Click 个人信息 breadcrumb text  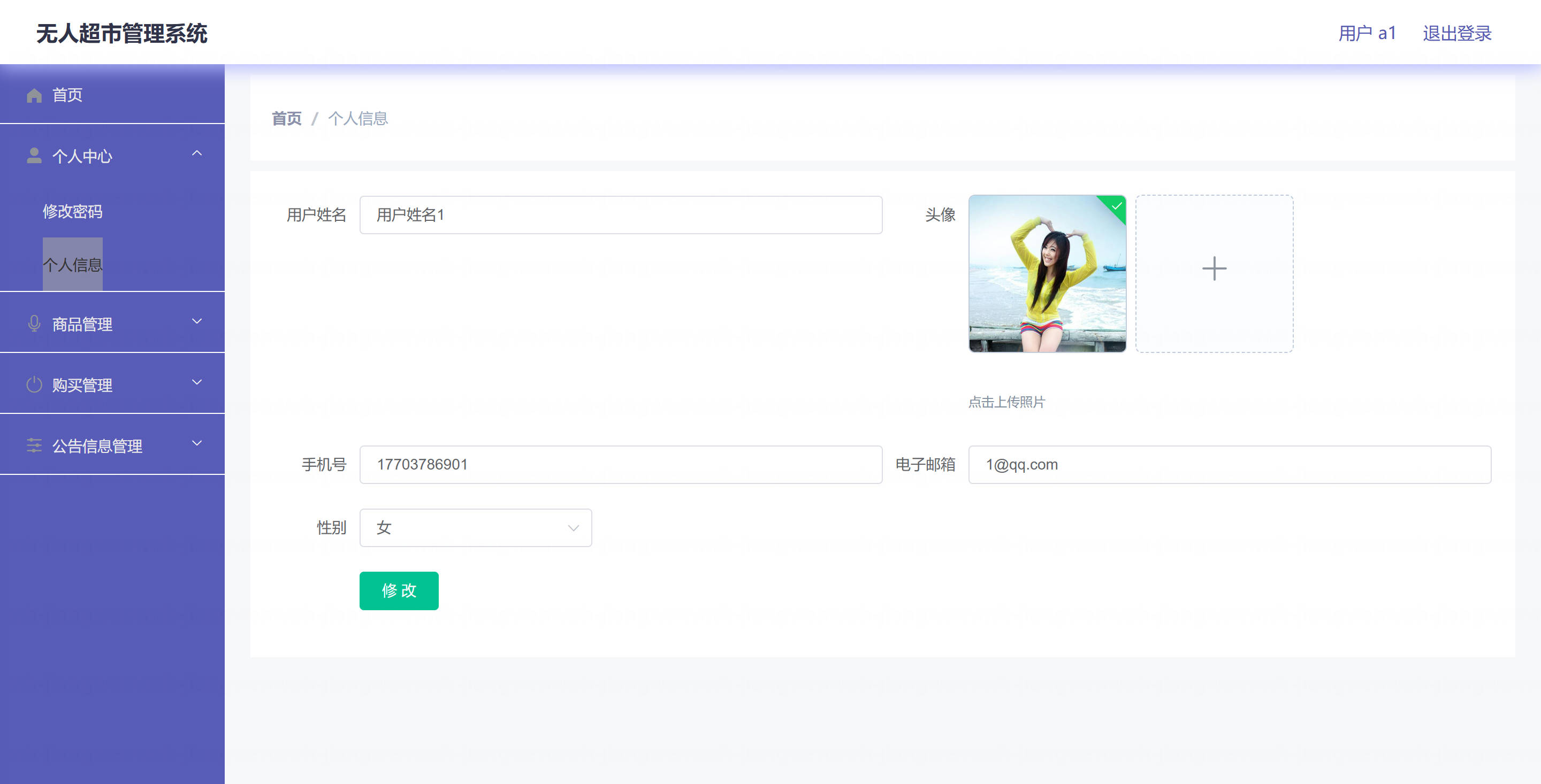coord(358,118)
